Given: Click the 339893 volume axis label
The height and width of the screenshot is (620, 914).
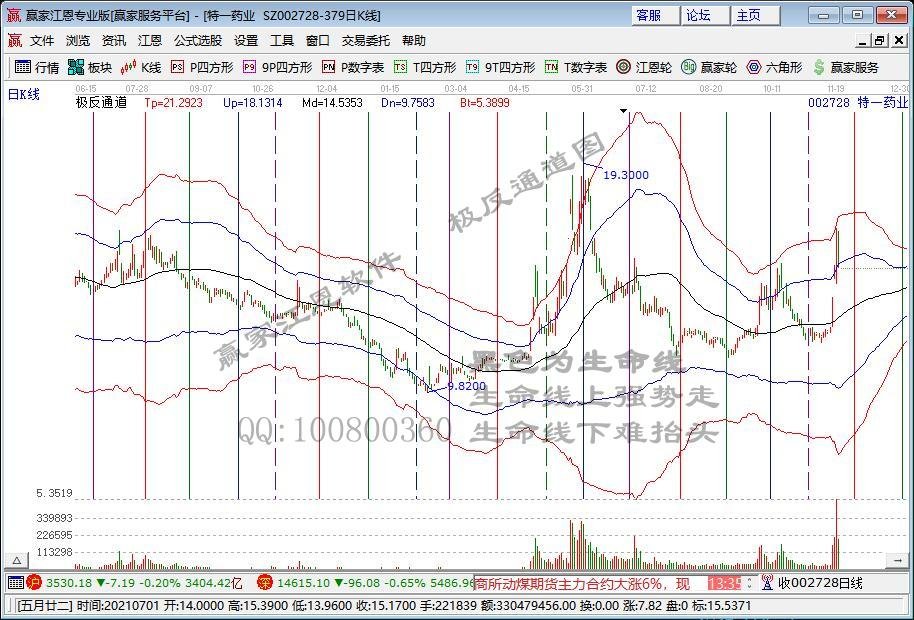Looking at the screenshot, I should tap(54, 518).
